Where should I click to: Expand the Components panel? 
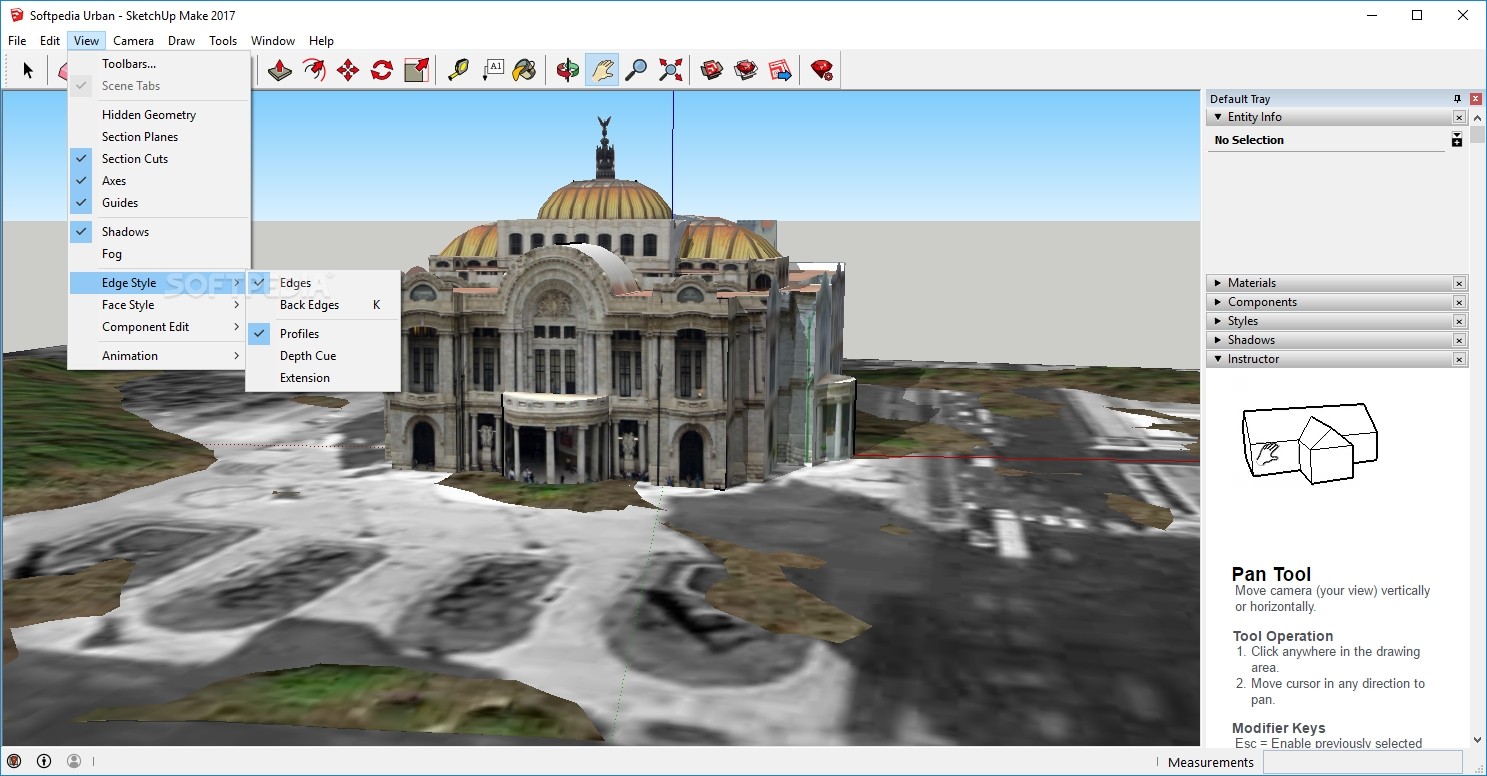tap(1218, 302)
